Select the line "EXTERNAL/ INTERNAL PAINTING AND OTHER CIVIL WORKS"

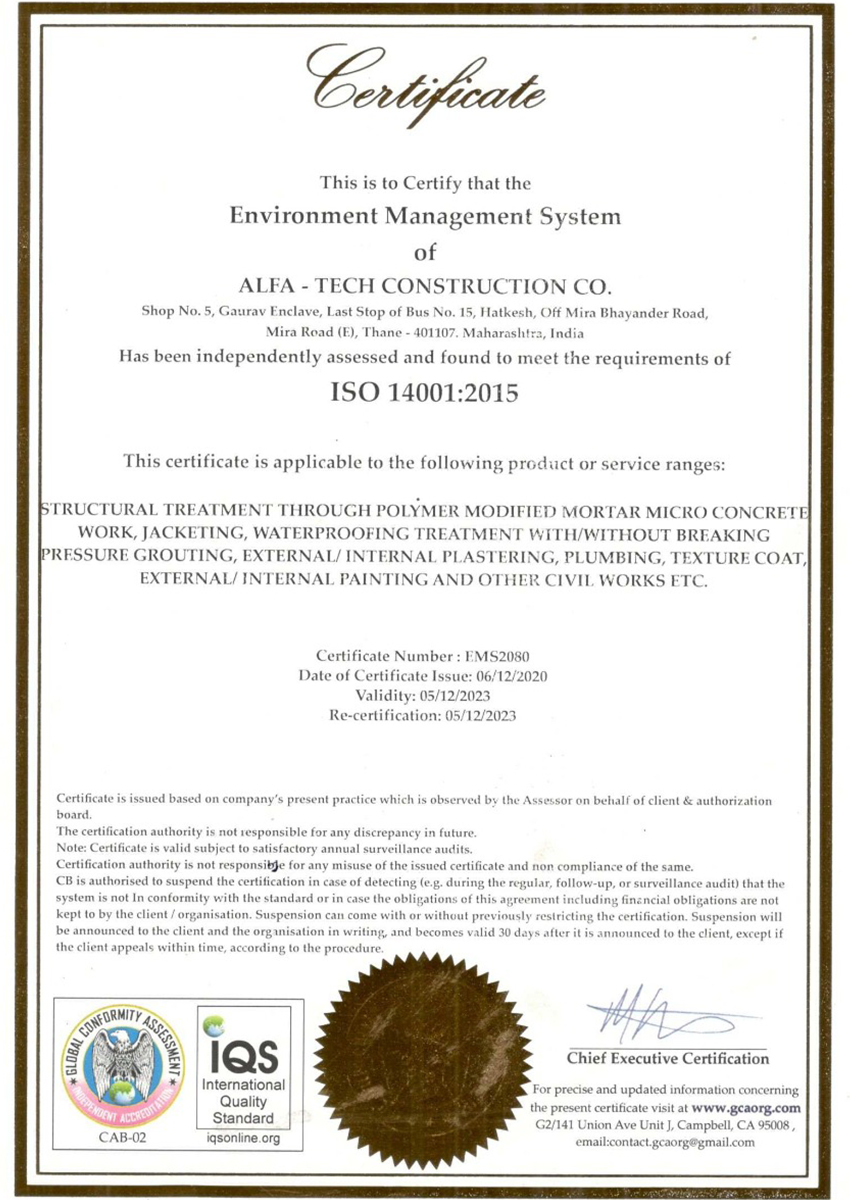point(425,579)
